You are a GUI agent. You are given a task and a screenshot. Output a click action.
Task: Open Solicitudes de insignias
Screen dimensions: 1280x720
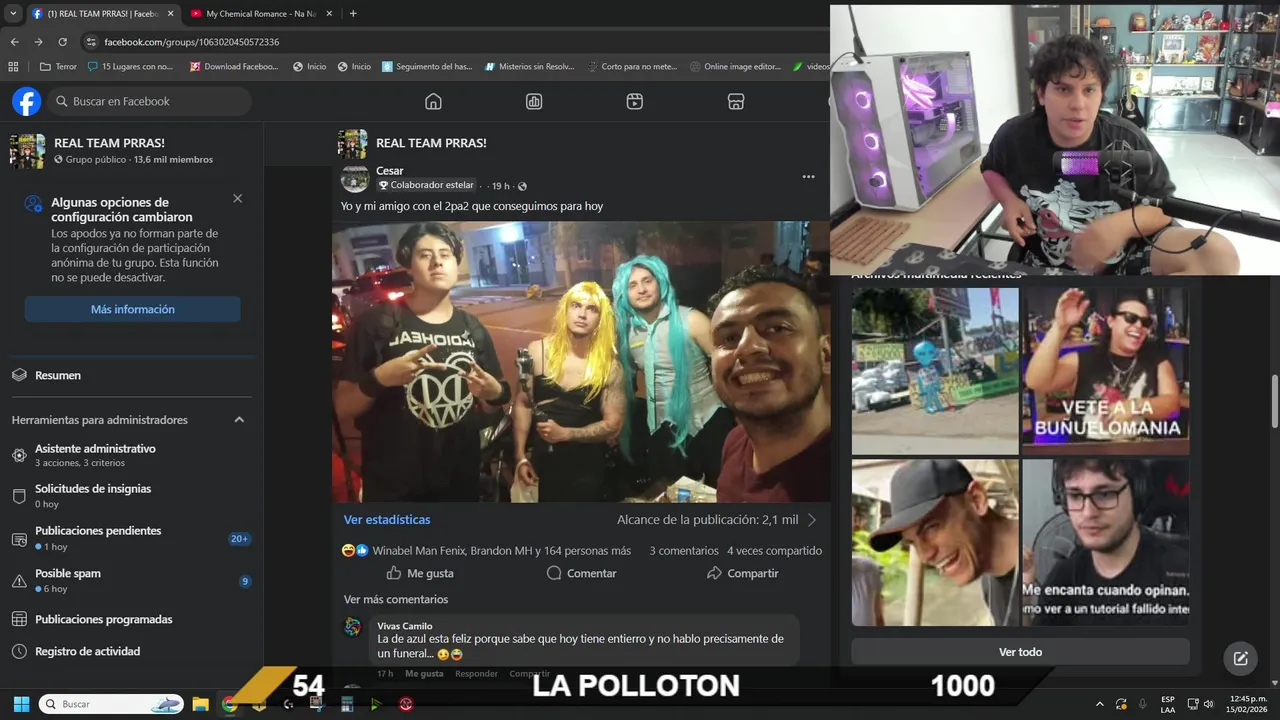132,496
